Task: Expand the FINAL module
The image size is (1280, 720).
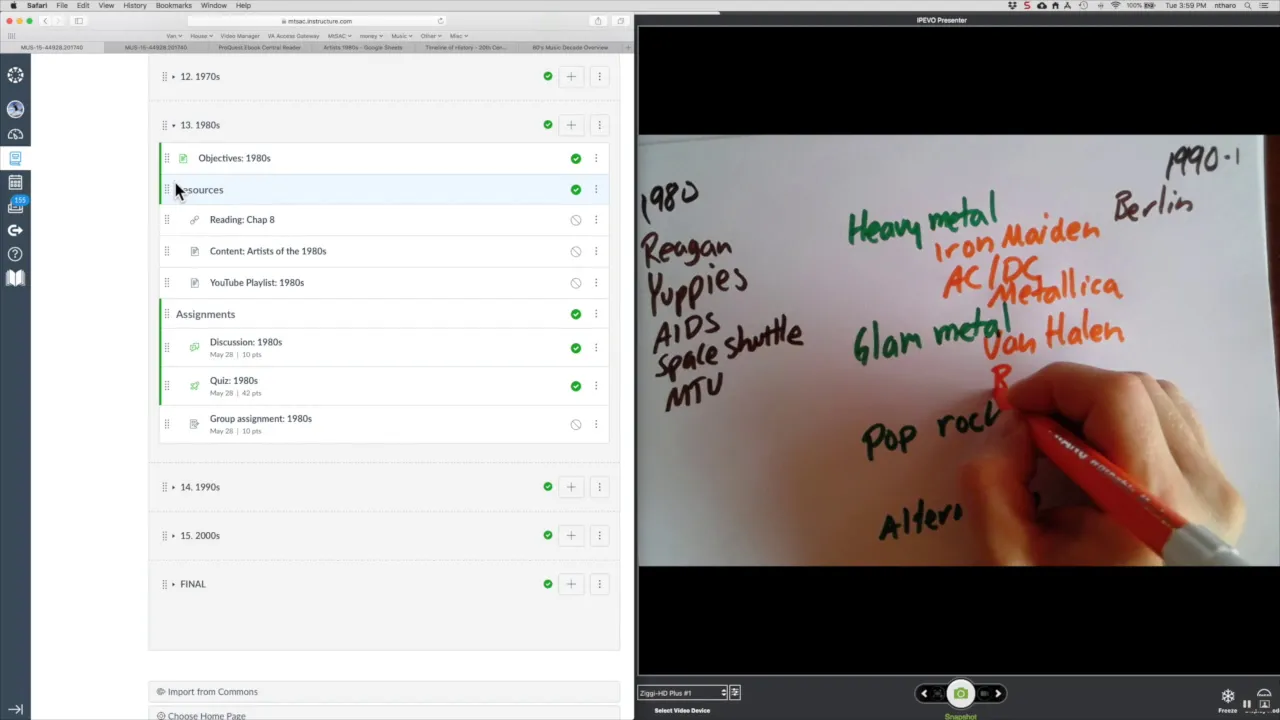Action: (x=173, y=584)
